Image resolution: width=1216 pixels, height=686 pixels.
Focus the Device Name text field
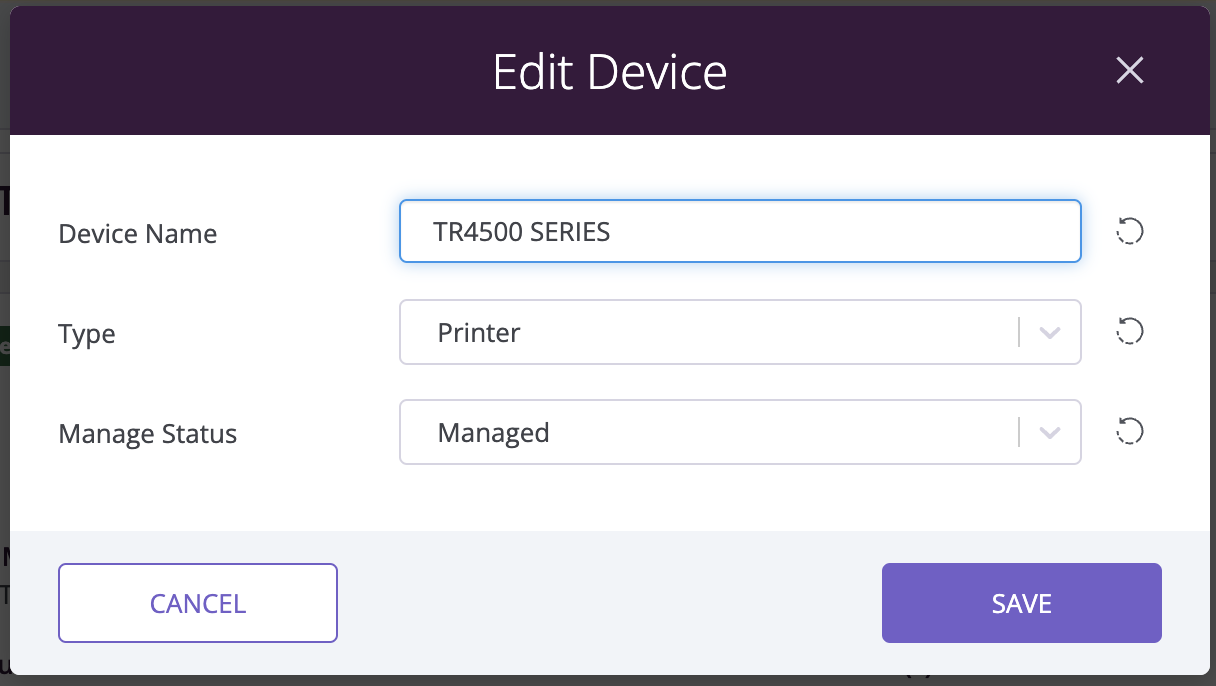(740, 232)
